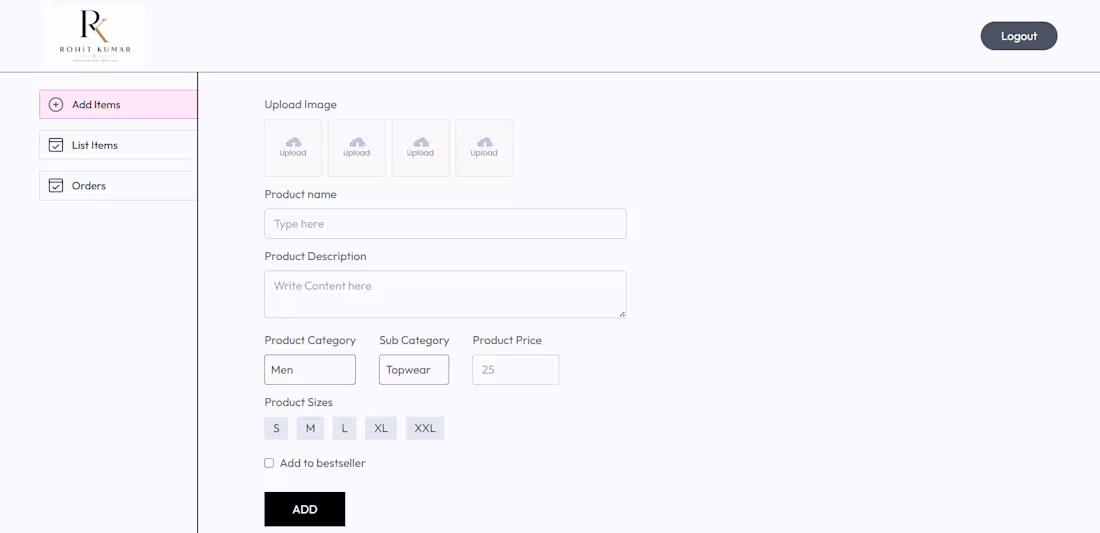Click the checklist icon beside Orders
The image size is (1100, 533).
(x=55, y=186)
